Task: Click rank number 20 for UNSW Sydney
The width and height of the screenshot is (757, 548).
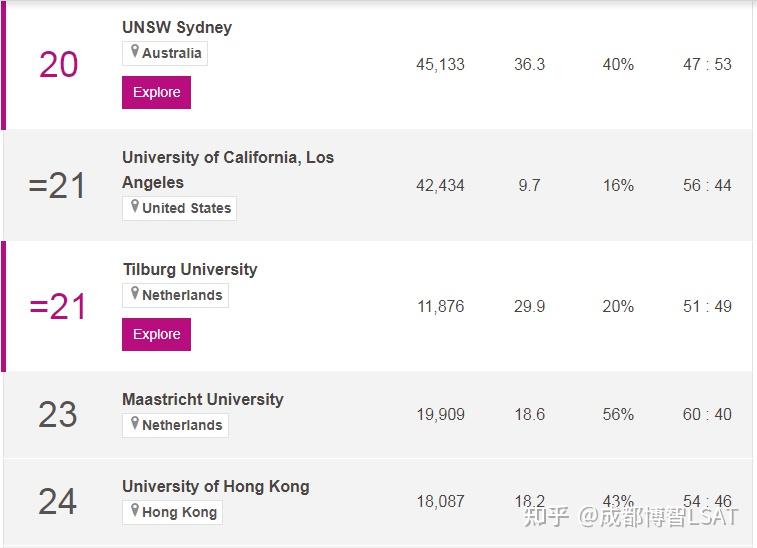Action: click(58, 65)
